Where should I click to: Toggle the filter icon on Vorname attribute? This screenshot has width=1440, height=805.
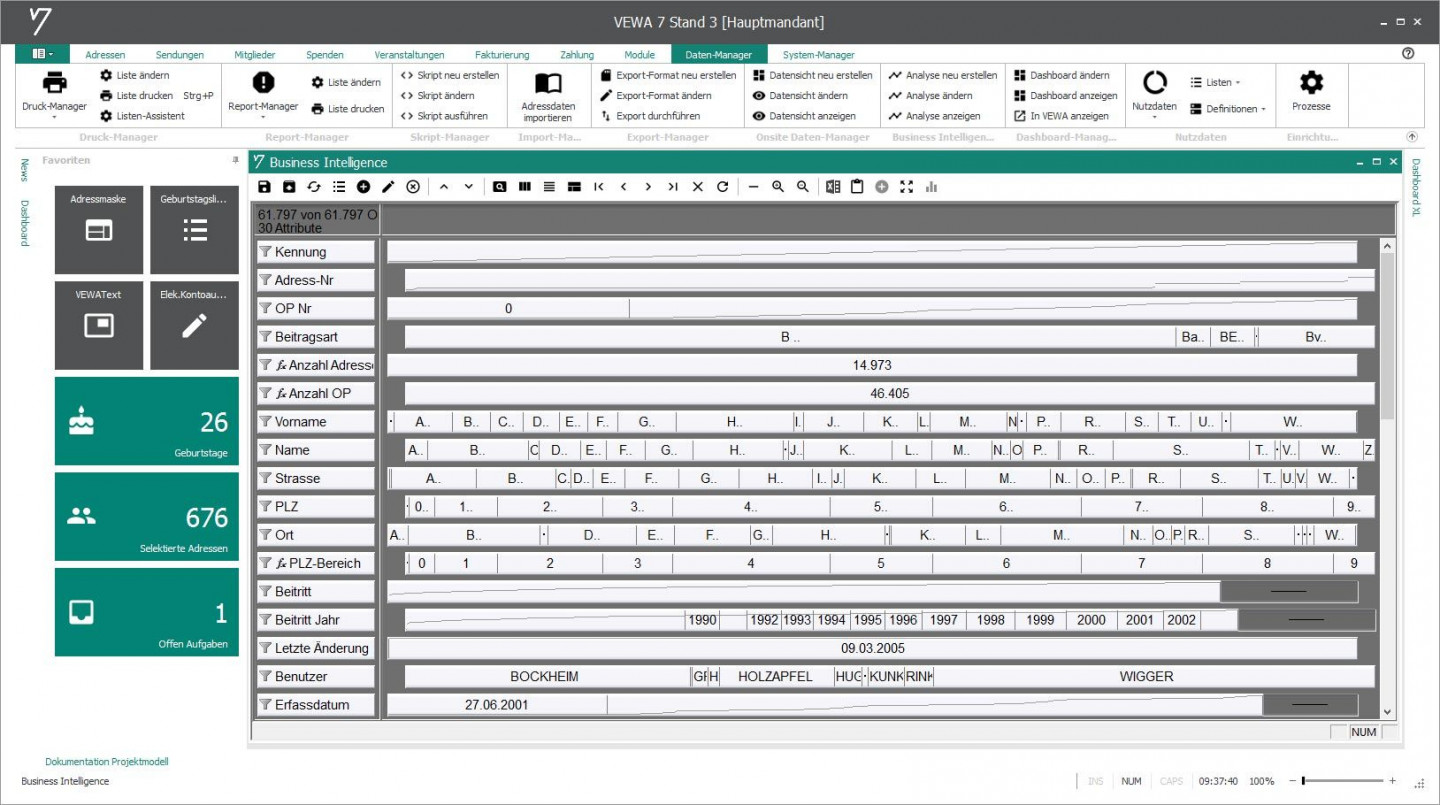[265, 422]
